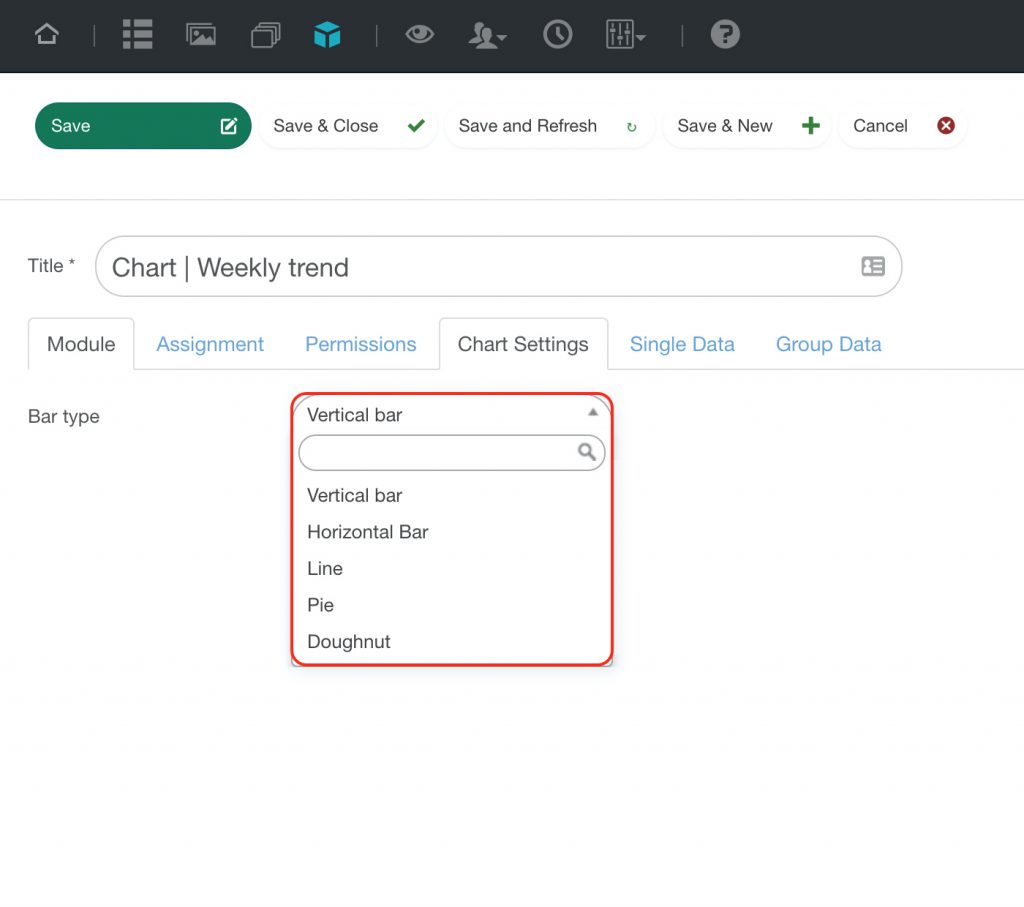This screenshot has width=1024, height=907.
Task: Open the Group Data tab
Action: [828, 344]
